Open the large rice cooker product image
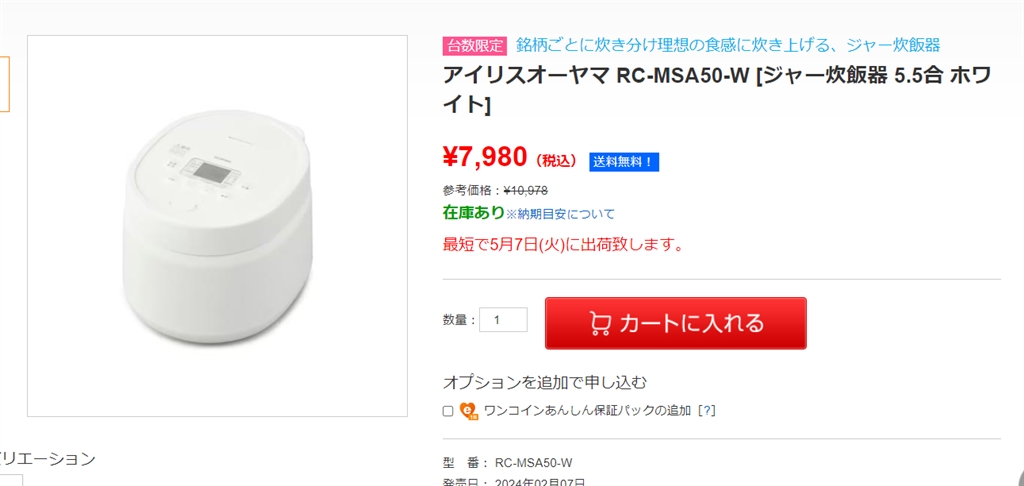Image resolution: width=1024 pixels, height=486 pixels. 217,226
